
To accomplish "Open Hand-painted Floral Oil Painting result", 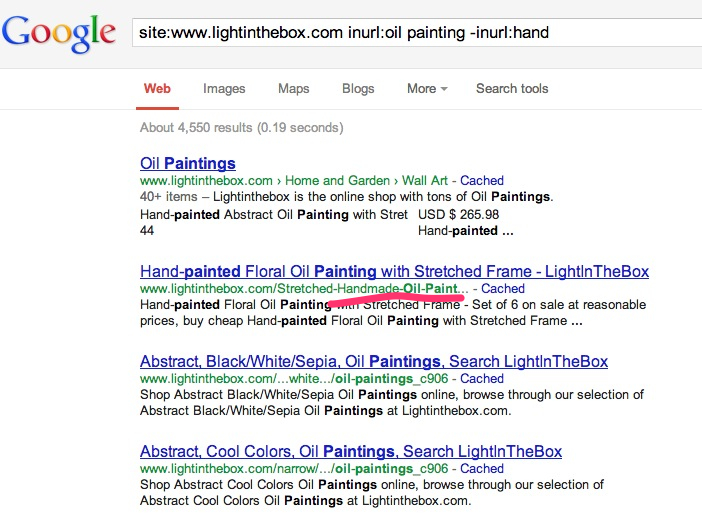I will (x=394, y=271).
